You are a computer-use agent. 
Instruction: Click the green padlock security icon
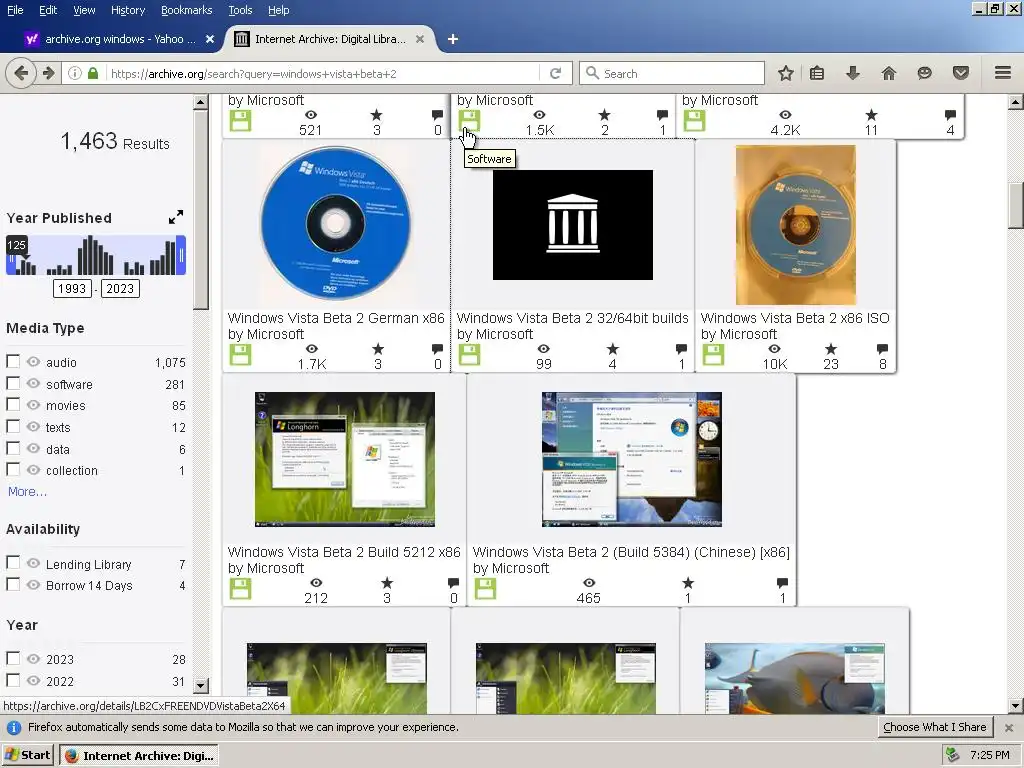(x=93, y=73)
